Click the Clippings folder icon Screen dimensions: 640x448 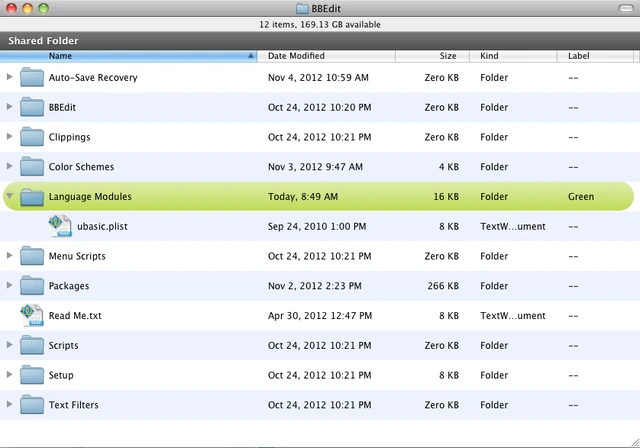32,137
